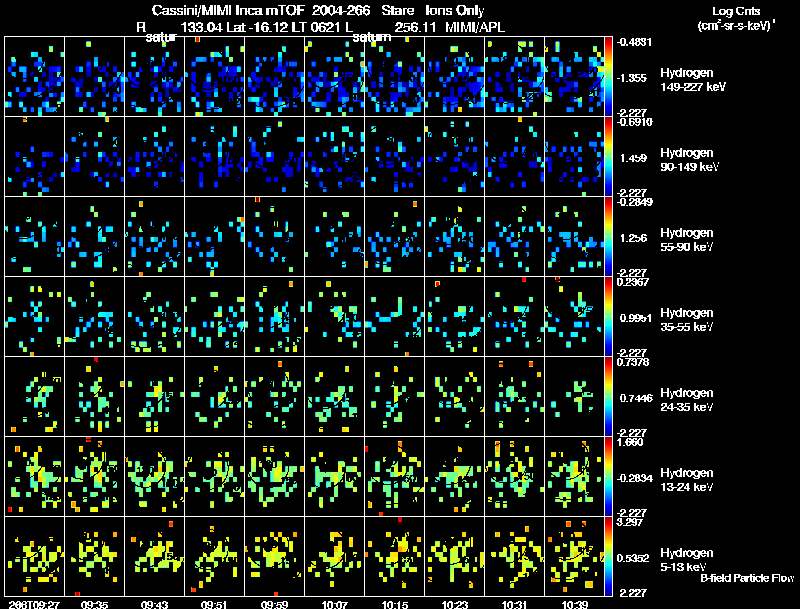Click the Hydrogen 24-35 keV color bar
This screenshot has height=609, width=800.
coord(608,397)
